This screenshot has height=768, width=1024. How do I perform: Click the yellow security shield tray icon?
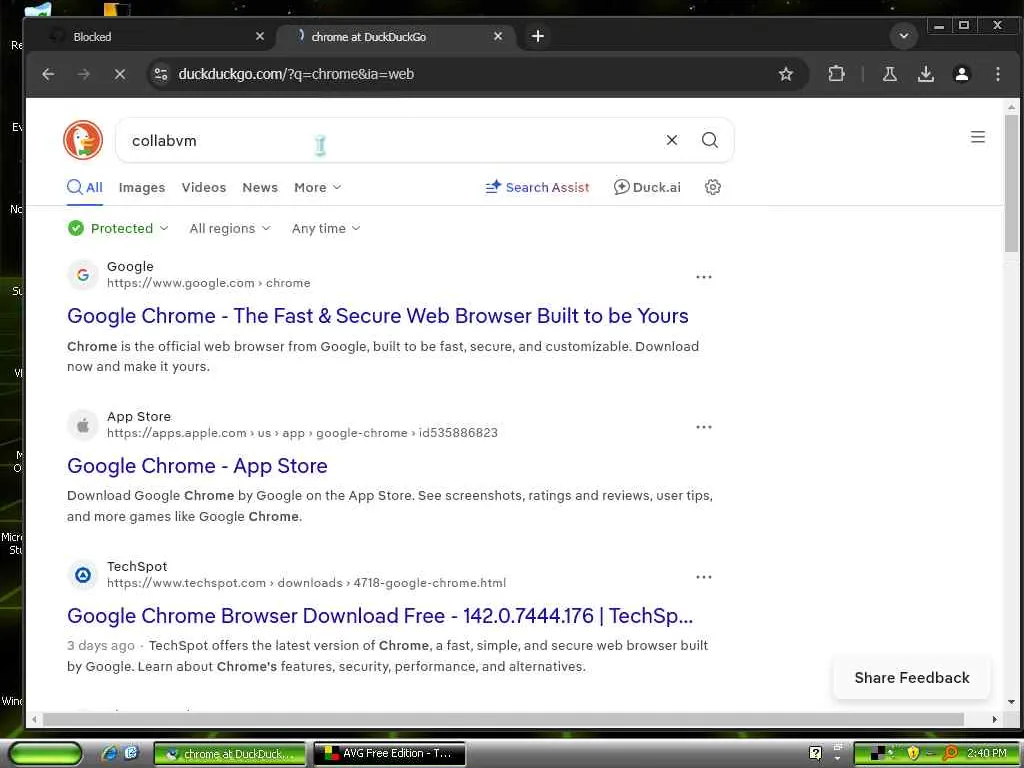pos(912,753)
